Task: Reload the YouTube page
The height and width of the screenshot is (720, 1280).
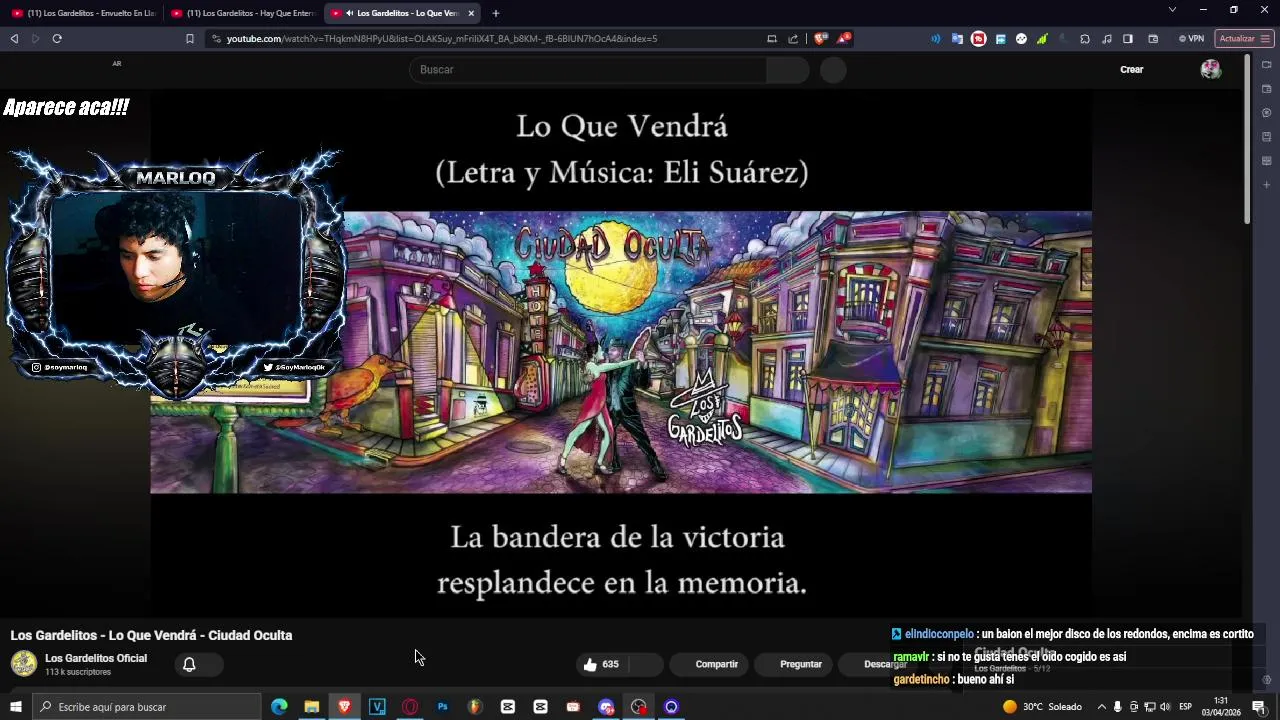Action: tap(57, 38)
